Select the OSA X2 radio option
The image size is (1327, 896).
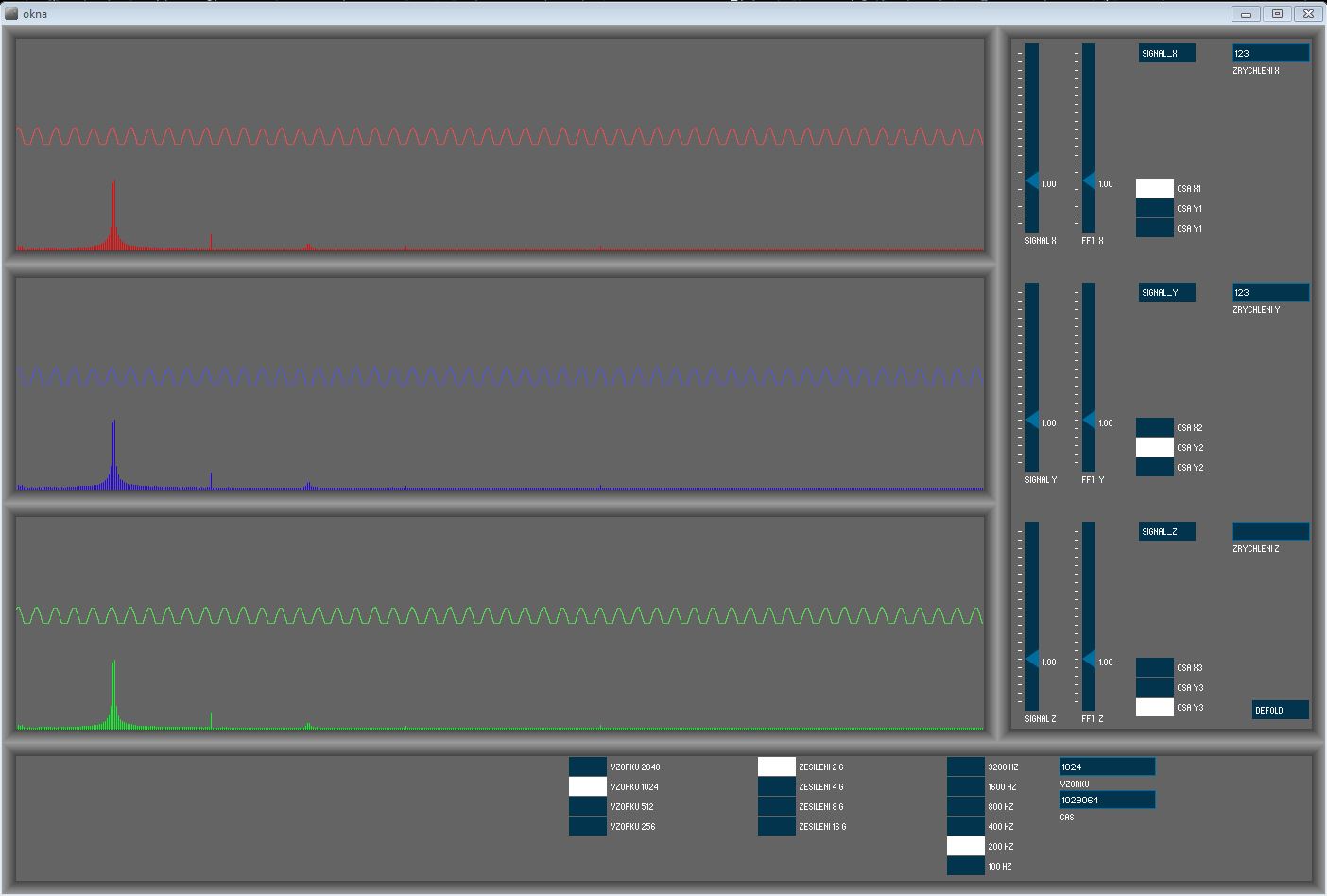click(x=1154, y=427)
